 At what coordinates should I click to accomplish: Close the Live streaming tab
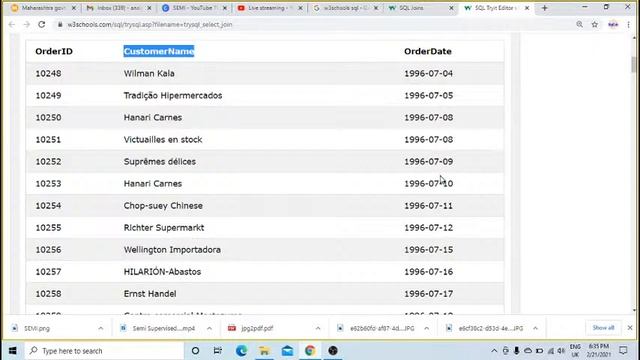coord(300,8)
